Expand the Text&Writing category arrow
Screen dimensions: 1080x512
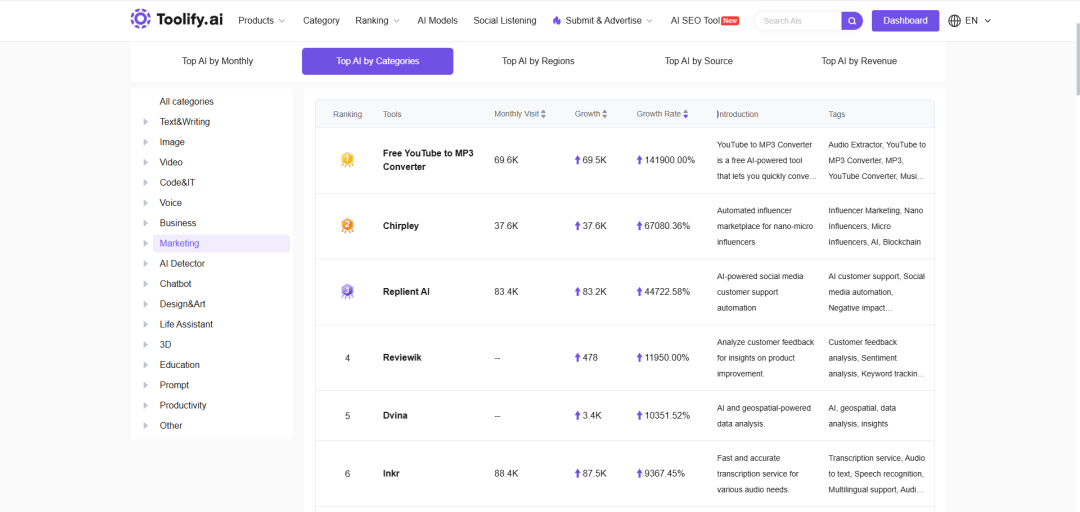(145, 122)
